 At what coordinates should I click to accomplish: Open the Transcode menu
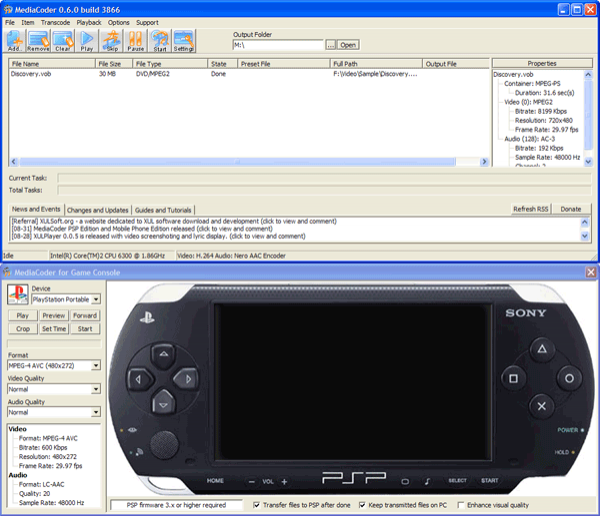[55, 23]
